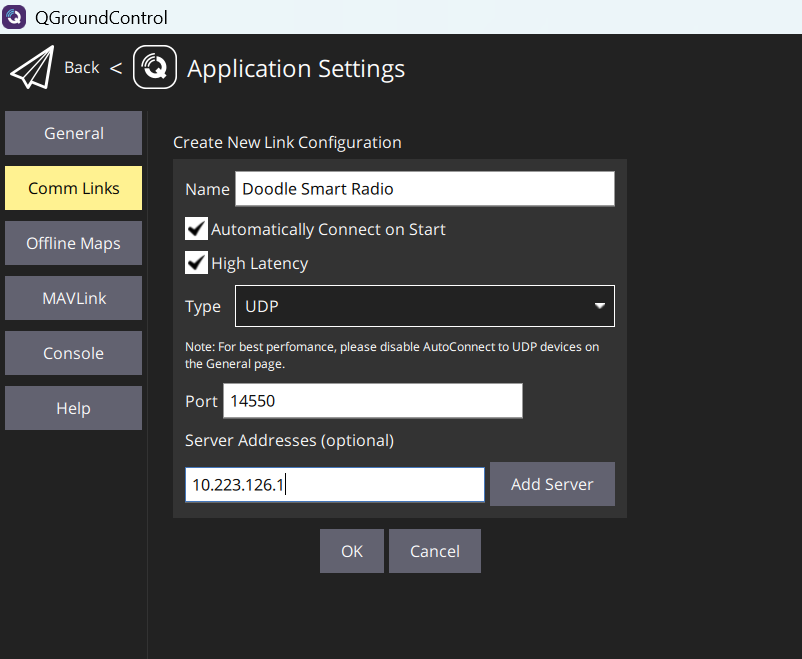This screenshot has height=659, width=802.
Task: Uncheck Automatically Connect on Start
Action: tap(196, 228)
